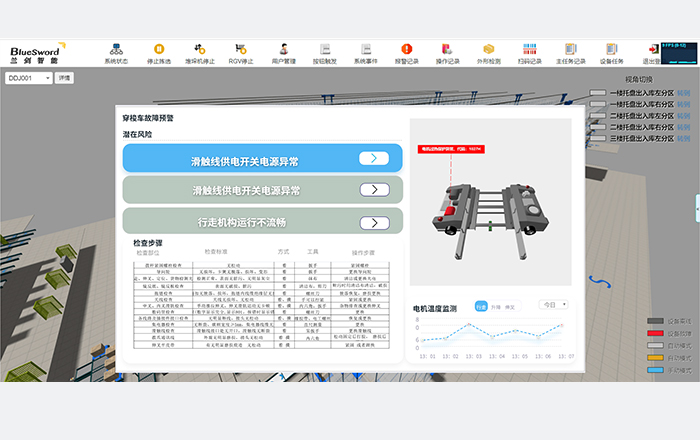Click the 详情 button beside DDJ001
700x440 pixels.
[x=65, y=77]
